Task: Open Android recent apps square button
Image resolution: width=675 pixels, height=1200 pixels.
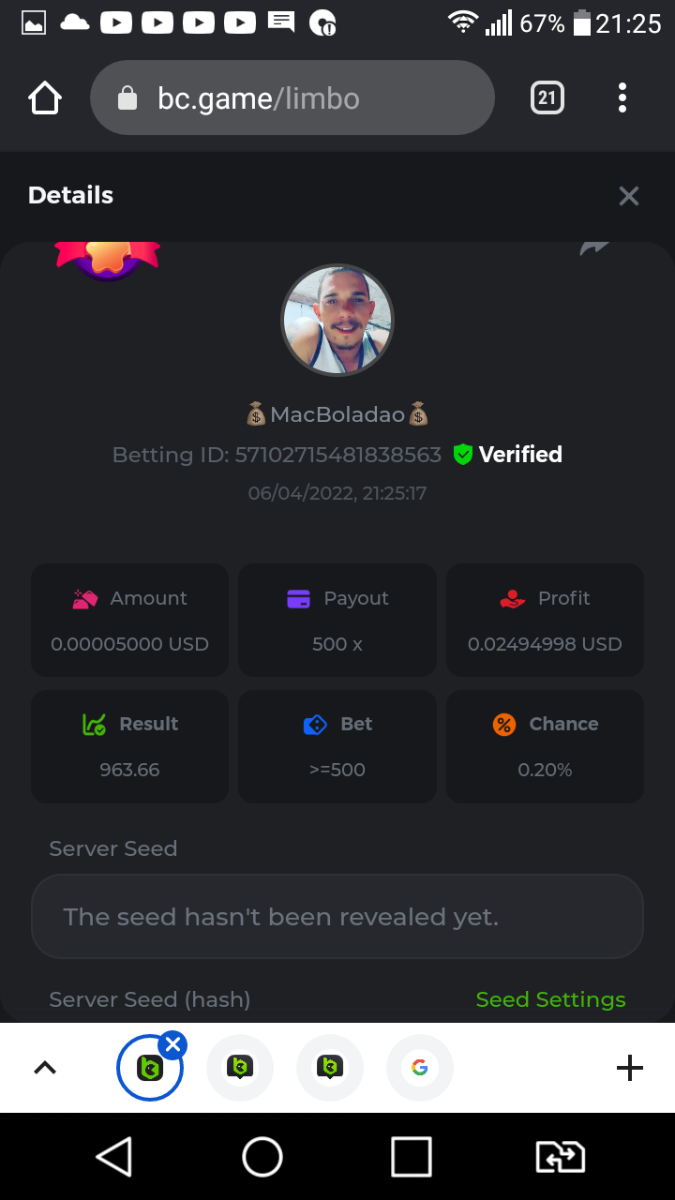Action: click(411, 1157)
